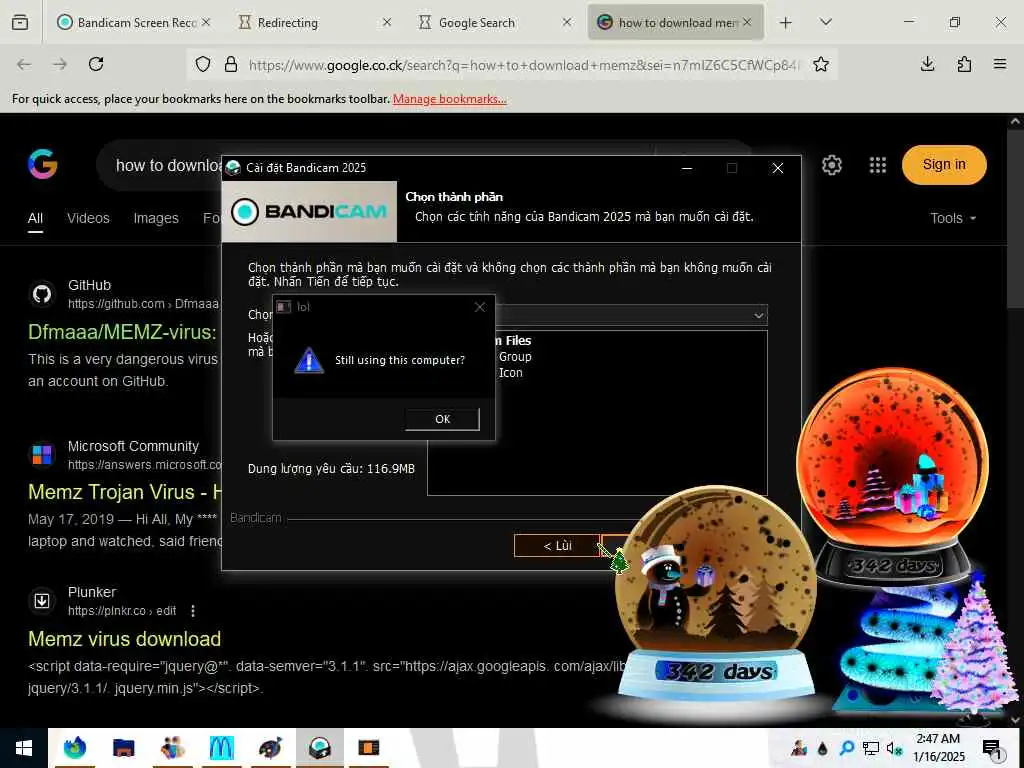This screenshot has height=768, width=1024.
Task: Open the Memz Trojan Virus result
Action: coord(125,492)
